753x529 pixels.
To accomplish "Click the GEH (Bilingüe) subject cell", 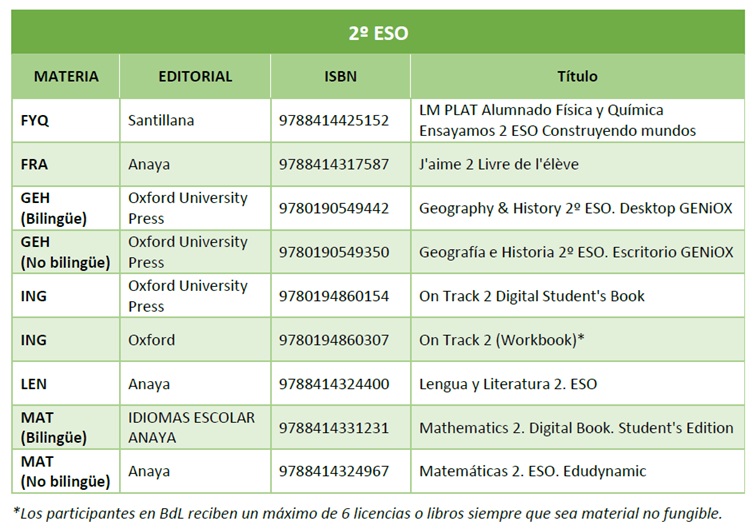I will pyautogui.click(x=66, y=208).
